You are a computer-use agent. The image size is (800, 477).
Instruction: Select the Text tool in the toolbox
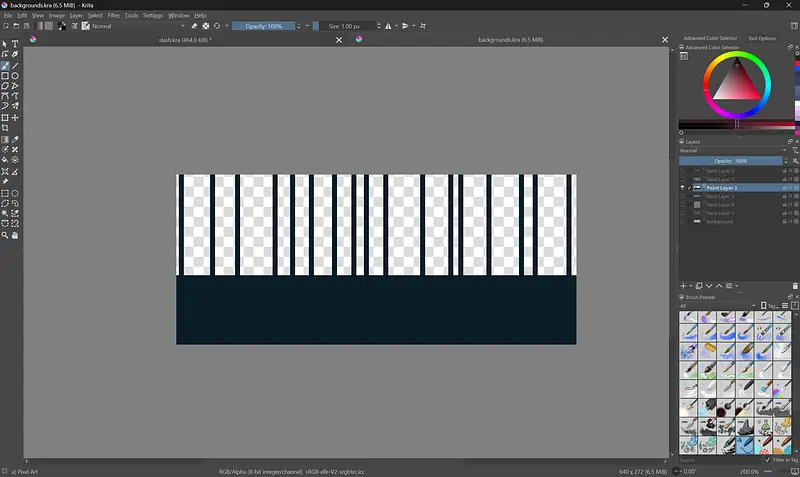click(x=15, y=44)
